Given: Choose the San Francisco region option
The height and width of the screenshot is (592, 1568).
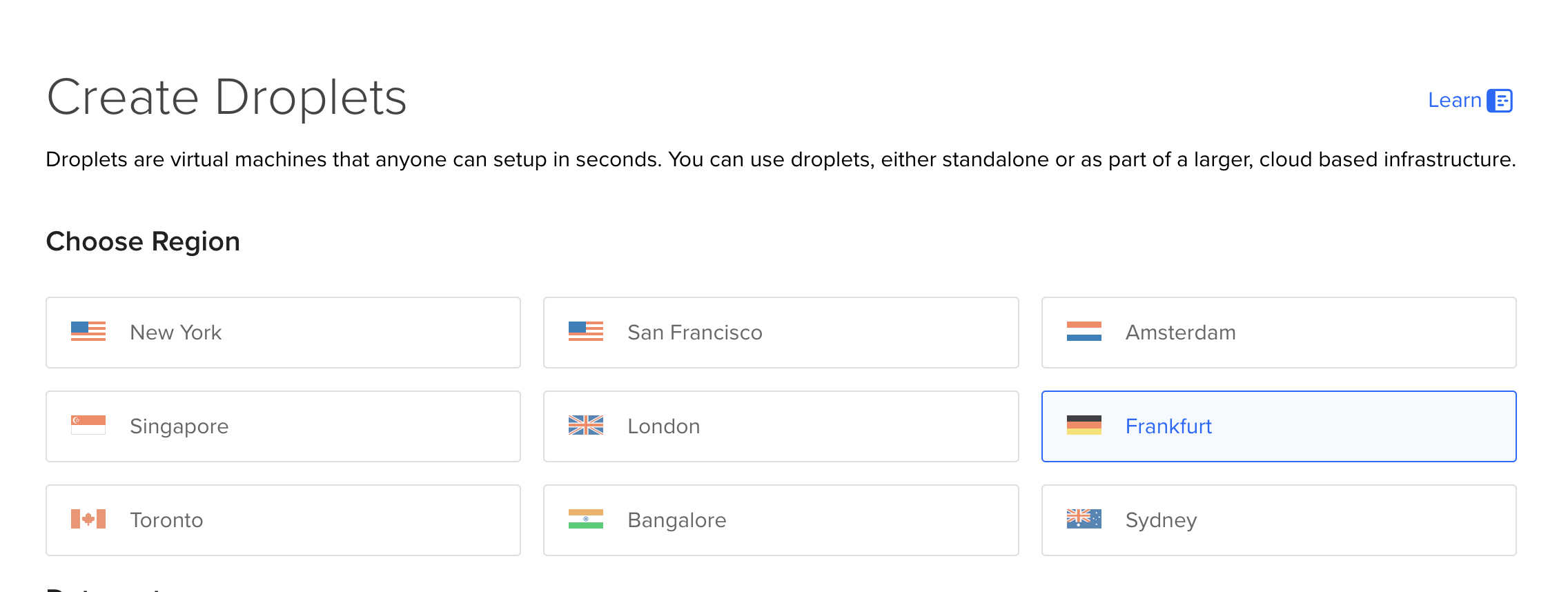Looking at the screenshot, I should pos(781,333).
